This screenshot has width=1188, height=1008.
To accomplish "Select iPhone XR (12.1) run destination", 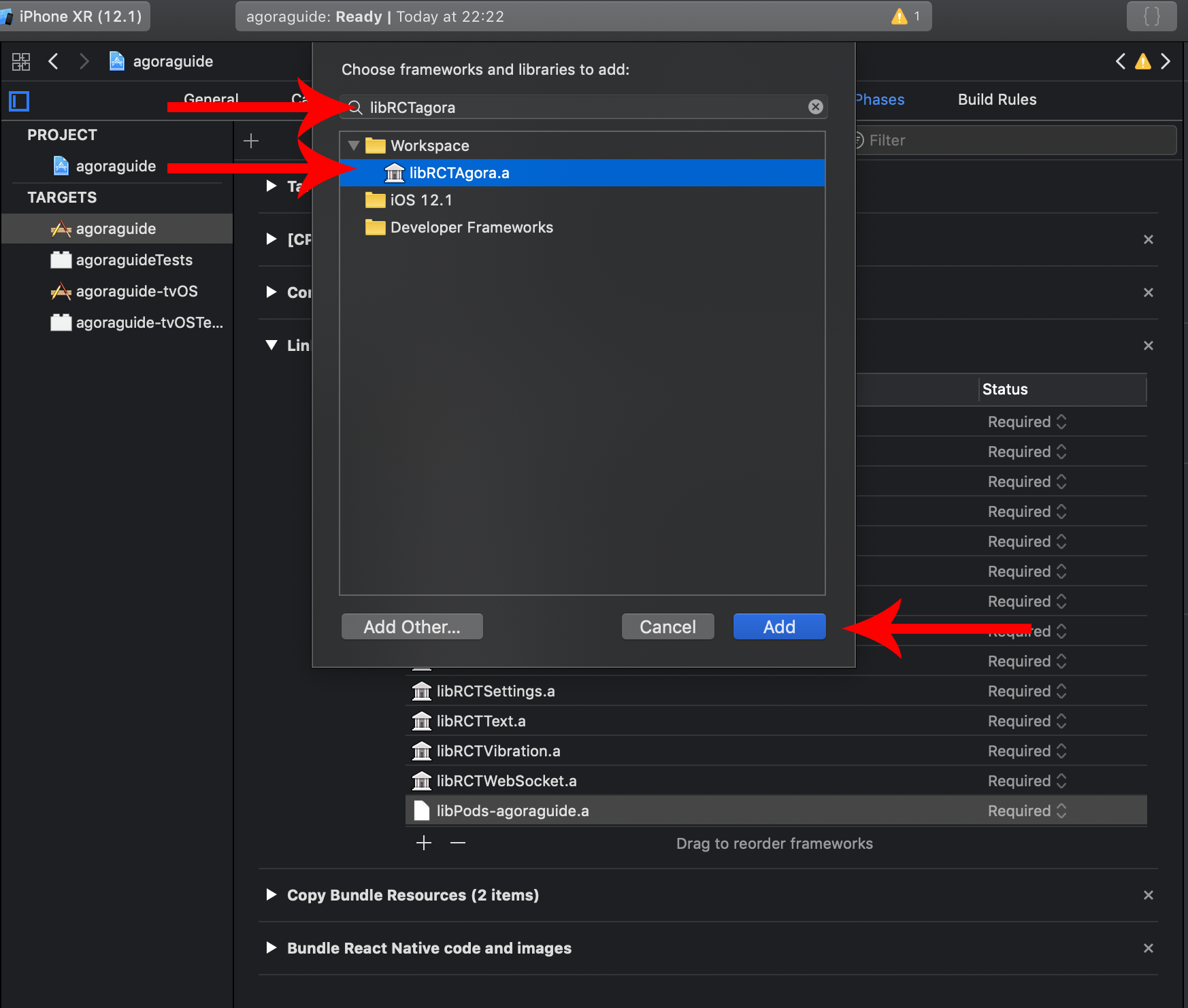I will pyautogui.click(x=75, y=16).
